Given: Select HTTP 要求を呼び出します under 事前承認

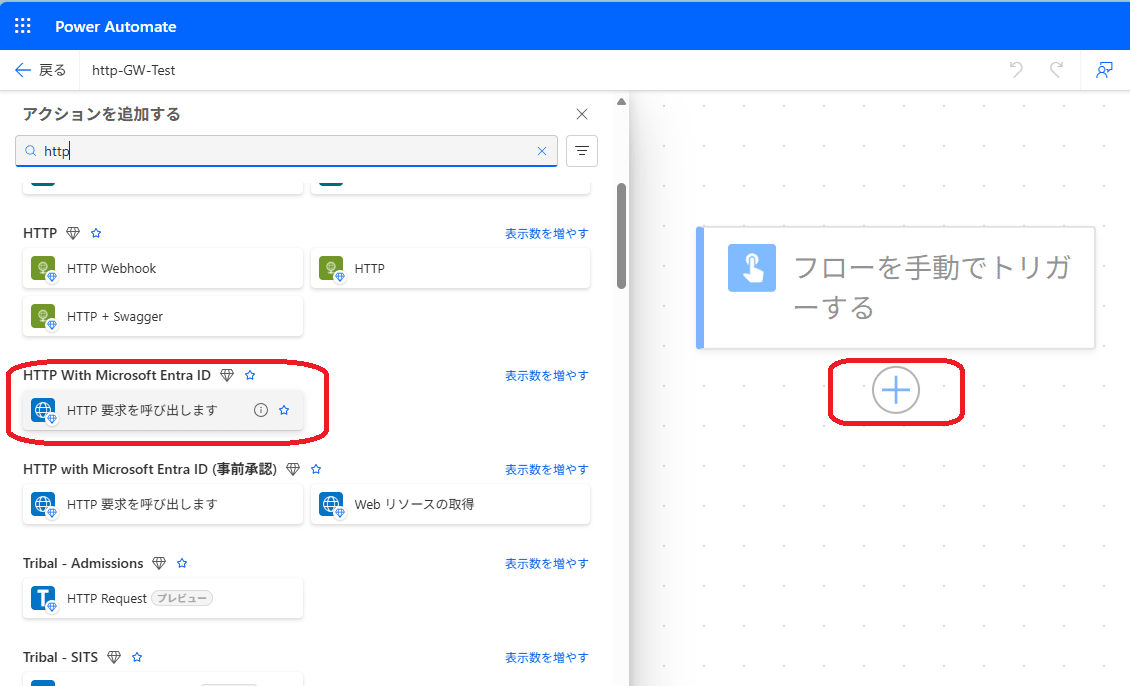Looking at the screenshot, I should pyautogui.click(x=163, y=504).
